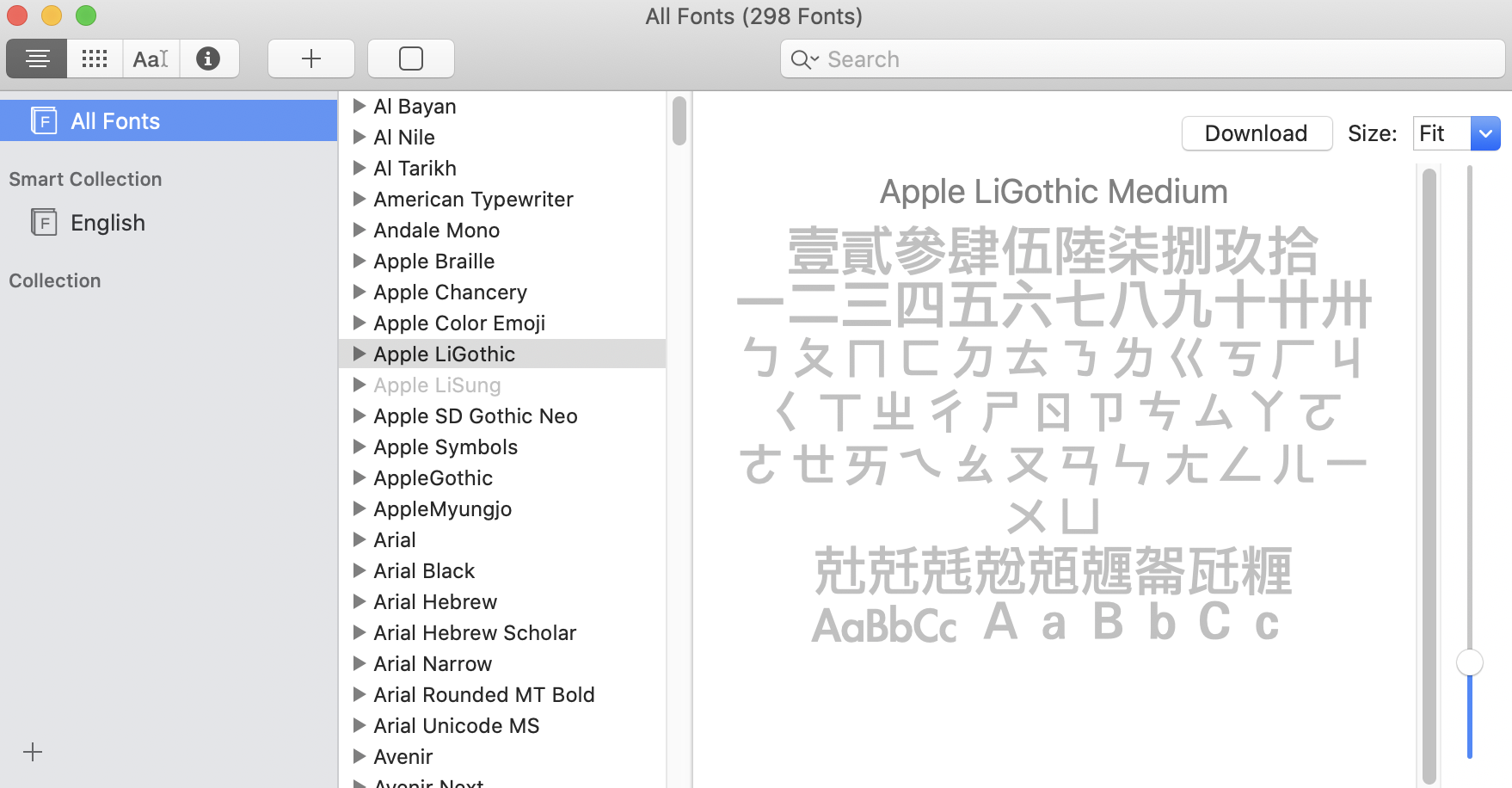The height and width of the screenshot is (788, 1512).
Task: Show font information view
Action: pyautogui.click(x=208, y=58)
